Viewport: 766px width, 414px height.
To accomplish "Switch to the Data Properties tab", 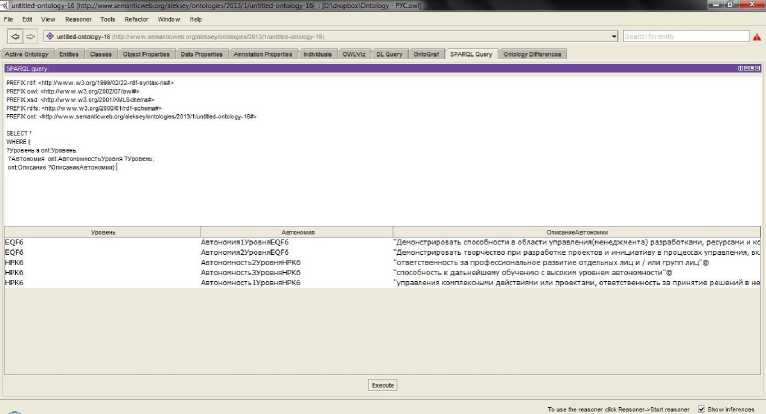I will tap(201, 54).
